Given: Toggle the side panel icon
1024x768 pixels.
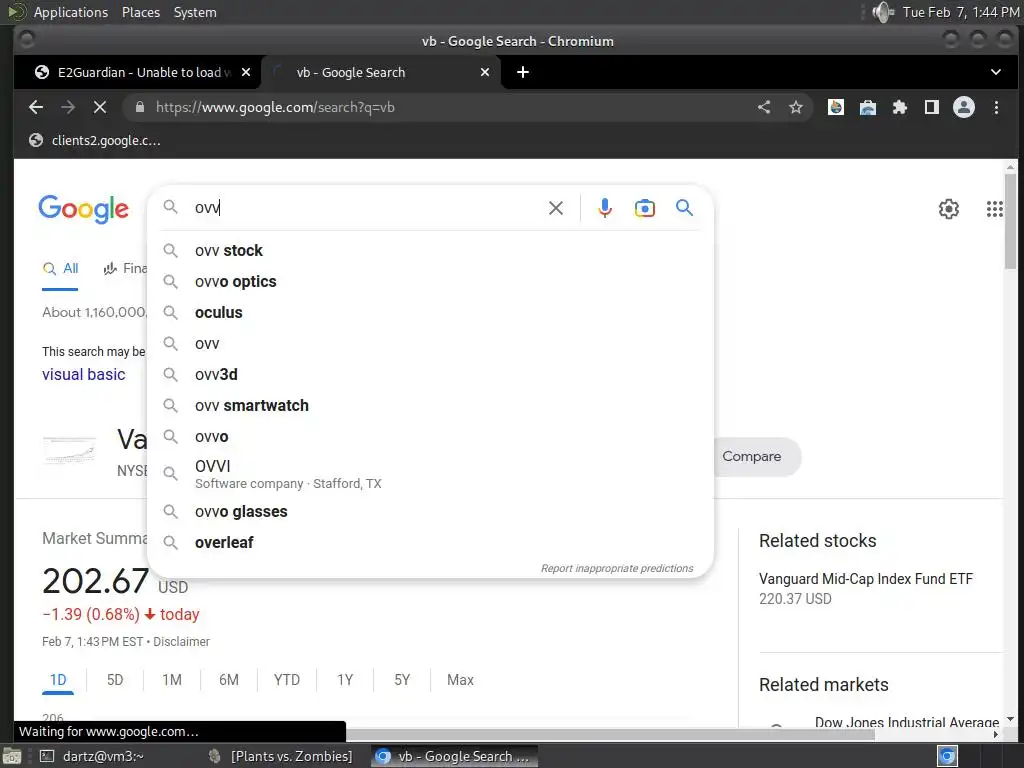Looking at the screenshot, I should [x=932, y=107].
